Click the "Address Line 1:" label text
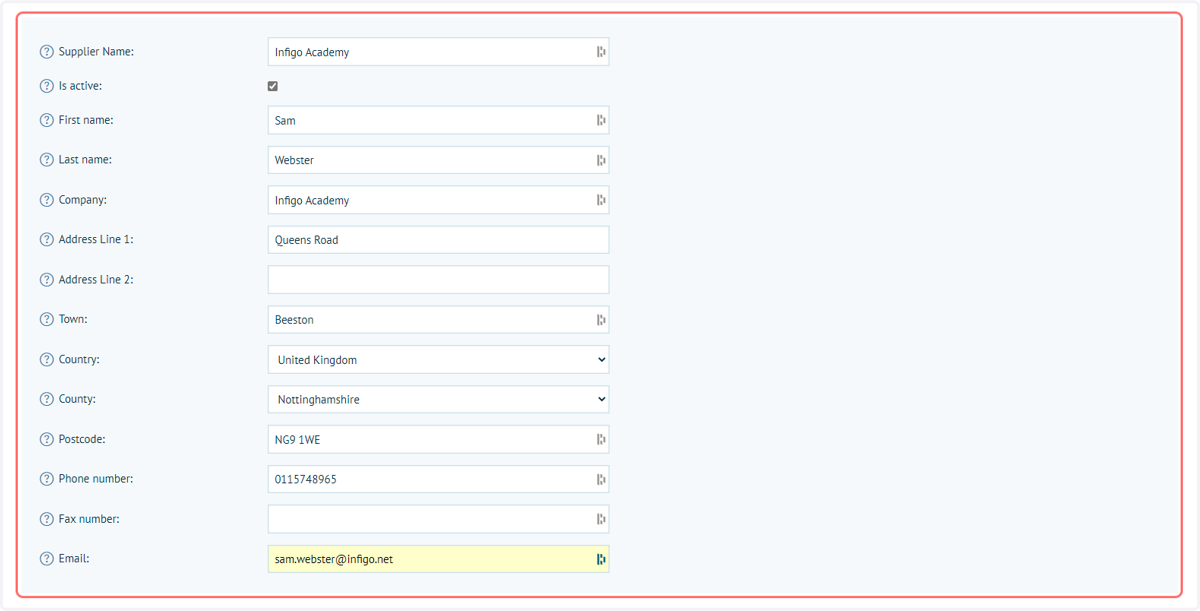 coord(96,240)
